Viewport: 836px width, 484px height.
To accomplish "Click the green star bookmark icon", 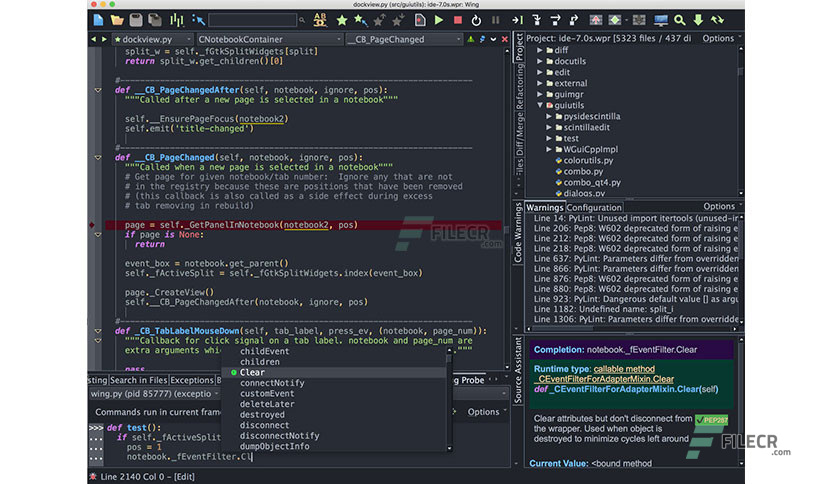I will tap(342, 20).
